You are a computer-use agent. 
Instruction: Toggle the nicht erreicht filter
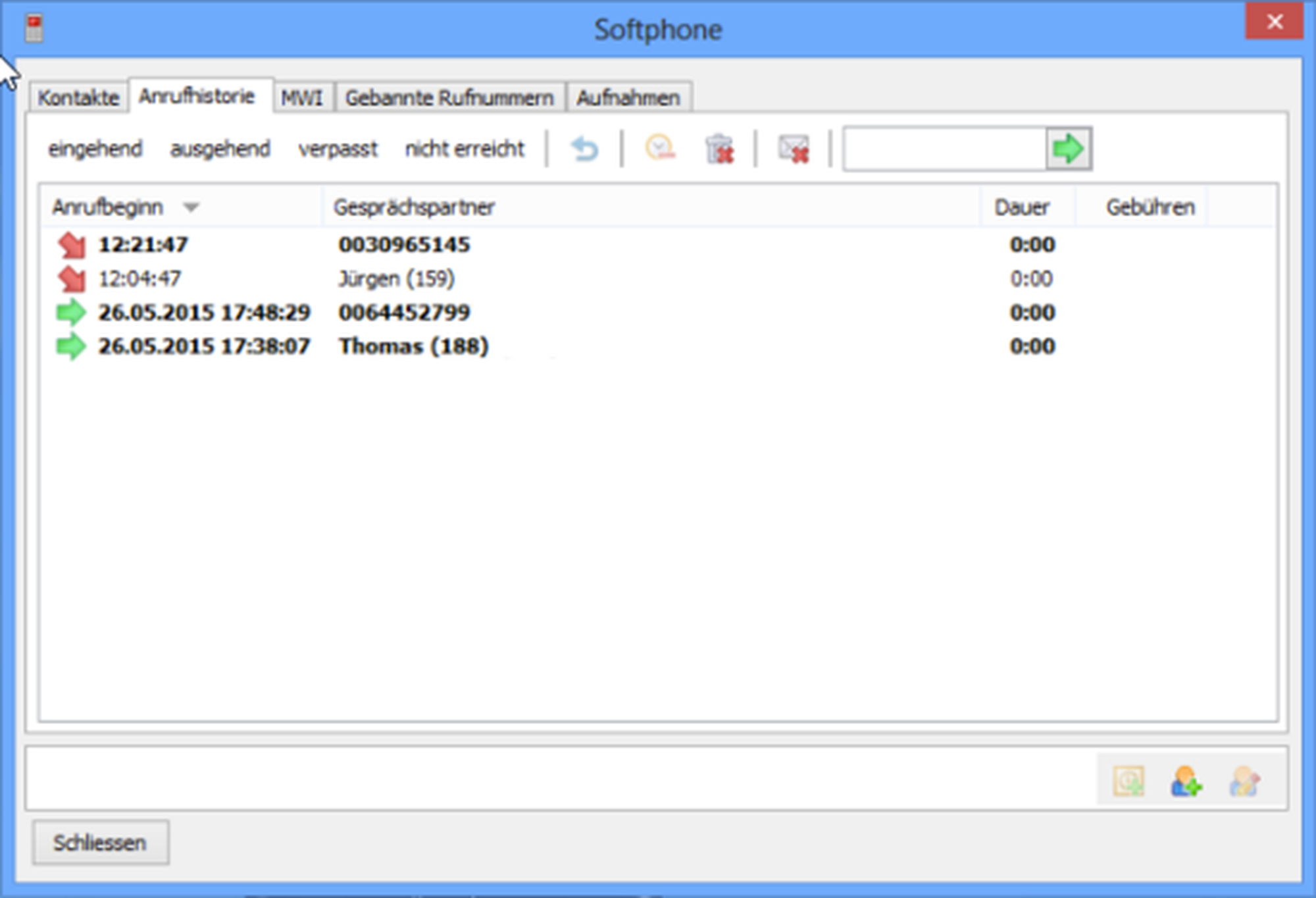click(x=465, y=149)
